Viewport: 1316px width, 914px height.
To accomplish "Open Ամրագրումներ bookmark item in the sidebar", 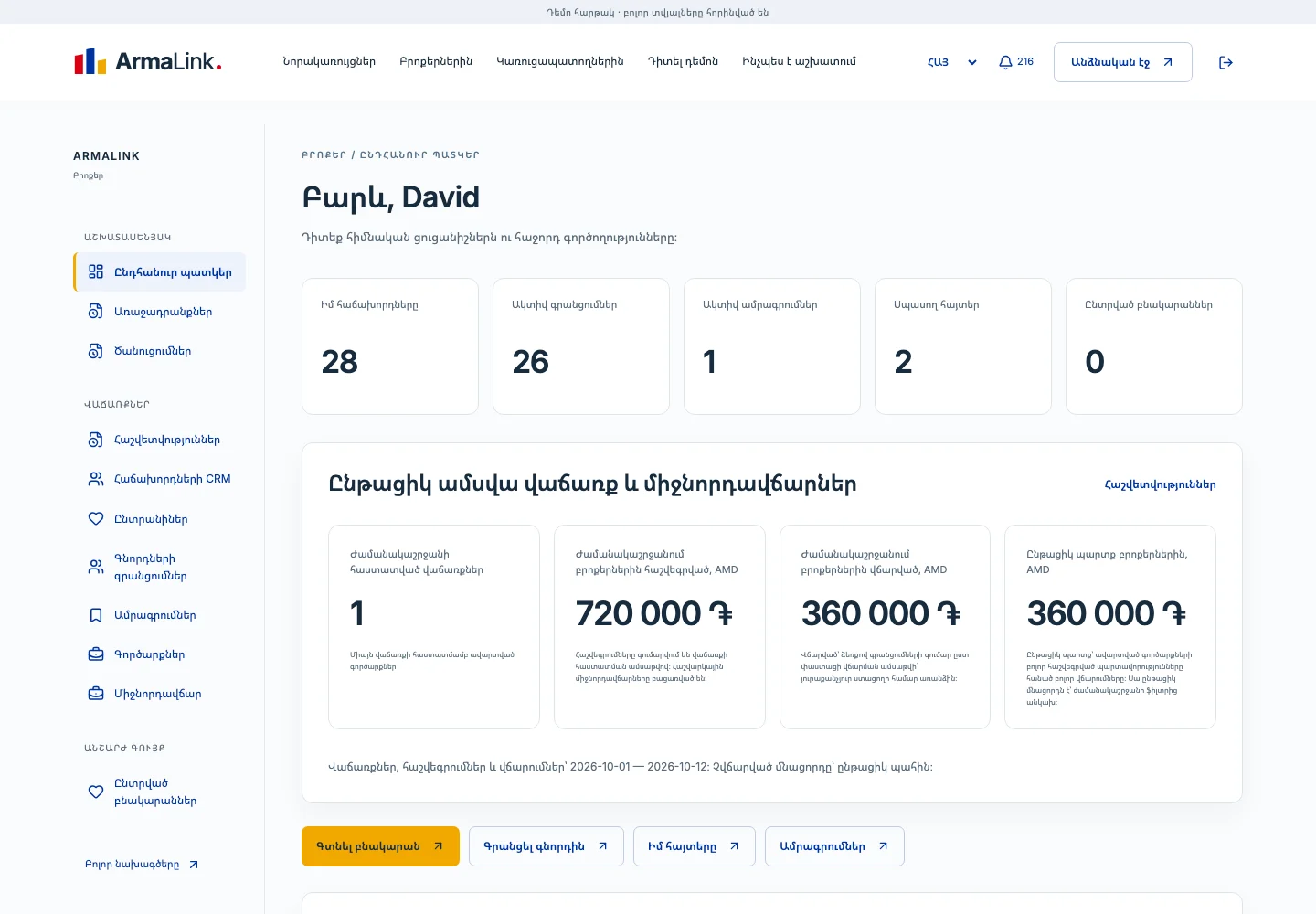I will [159, 615].
